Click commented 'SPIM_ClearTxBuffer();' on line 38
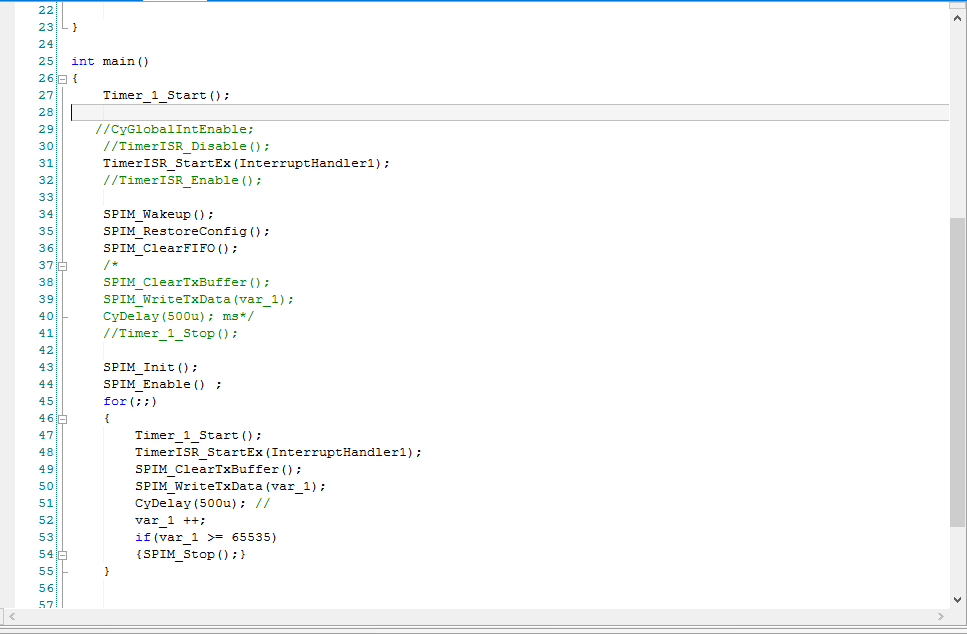This screenshot has height=634, width=967. pos(186,282)
